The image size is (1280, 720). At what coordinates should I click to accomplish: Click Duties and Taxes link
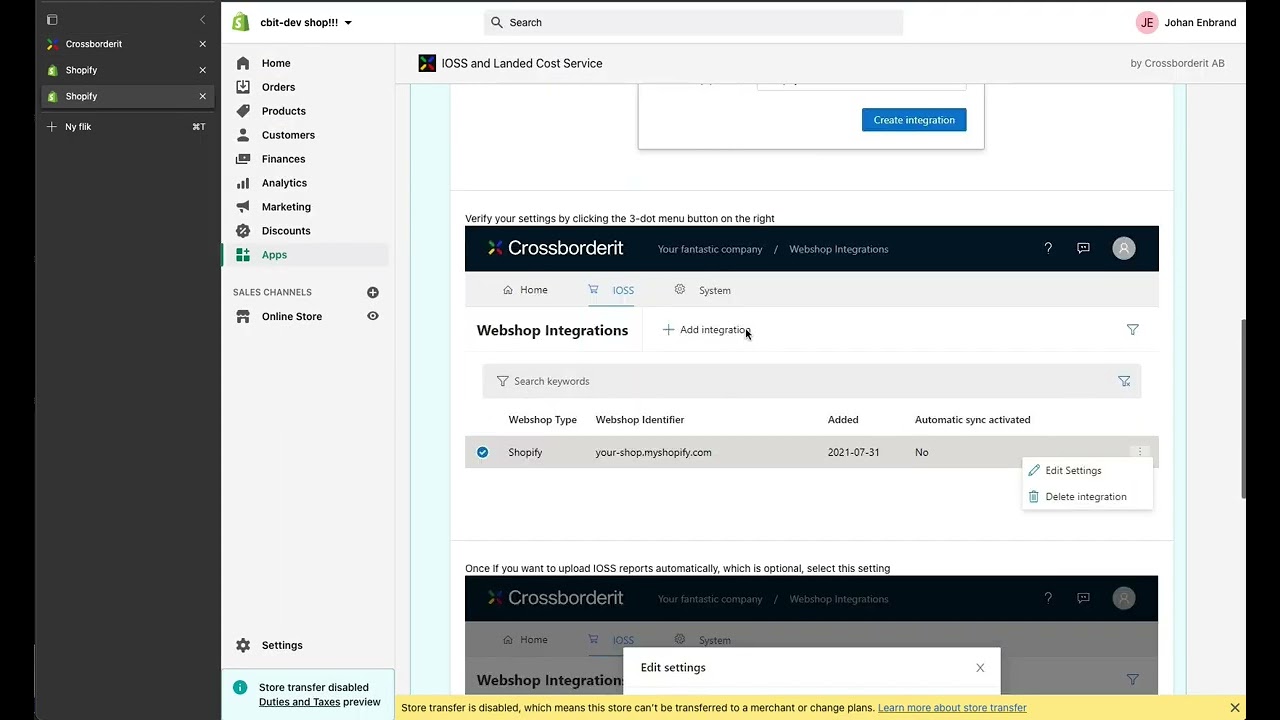[300, 702]
